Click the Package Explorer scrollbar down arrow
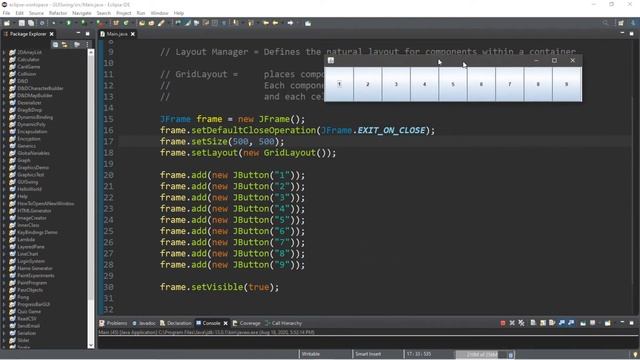 click(x=91, y=345)
